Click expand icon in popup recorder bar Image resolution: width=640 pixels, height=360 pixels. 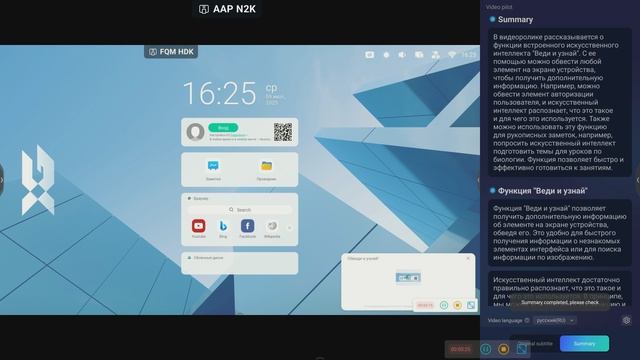click(x=471, y=305)
